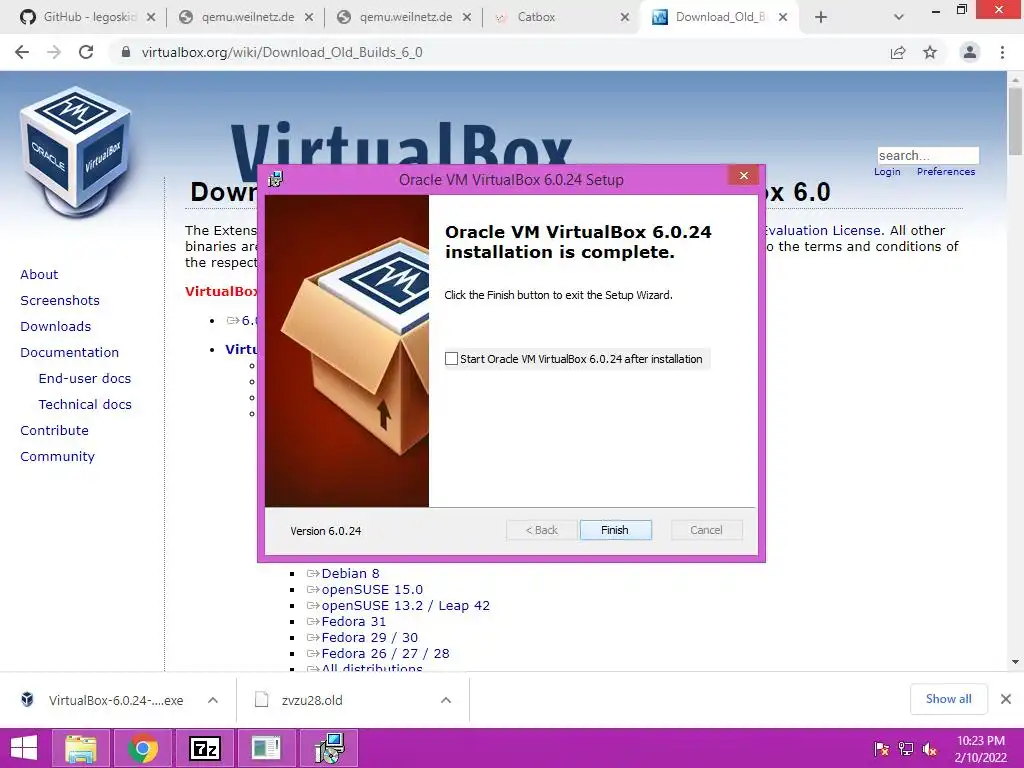Viewport: 1024px width, 768px height.
Task: Open Documentation in sidebar
Action: [70, 353]
